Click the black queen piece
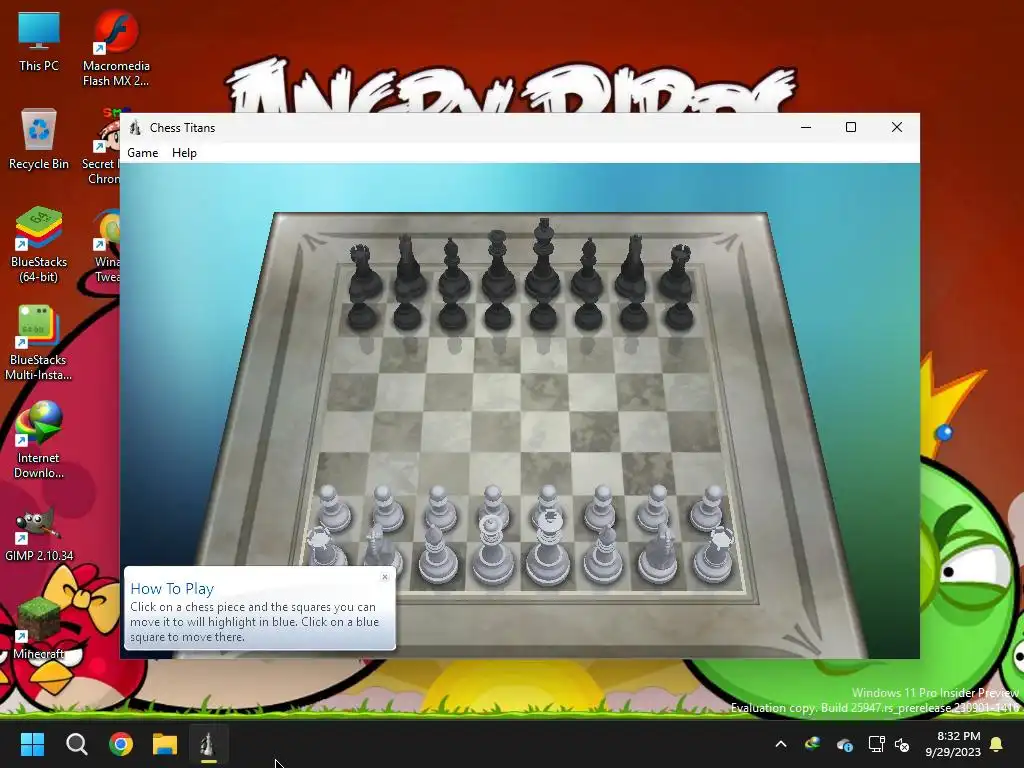This screenshot has width=1024, height=768. point(498,266)
